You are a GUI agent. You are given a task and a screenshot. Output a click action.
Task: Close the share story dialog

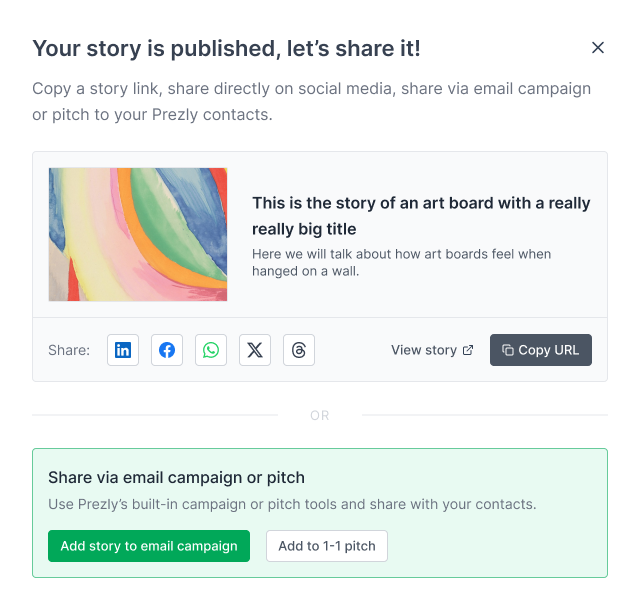click(x=598, y=48)
